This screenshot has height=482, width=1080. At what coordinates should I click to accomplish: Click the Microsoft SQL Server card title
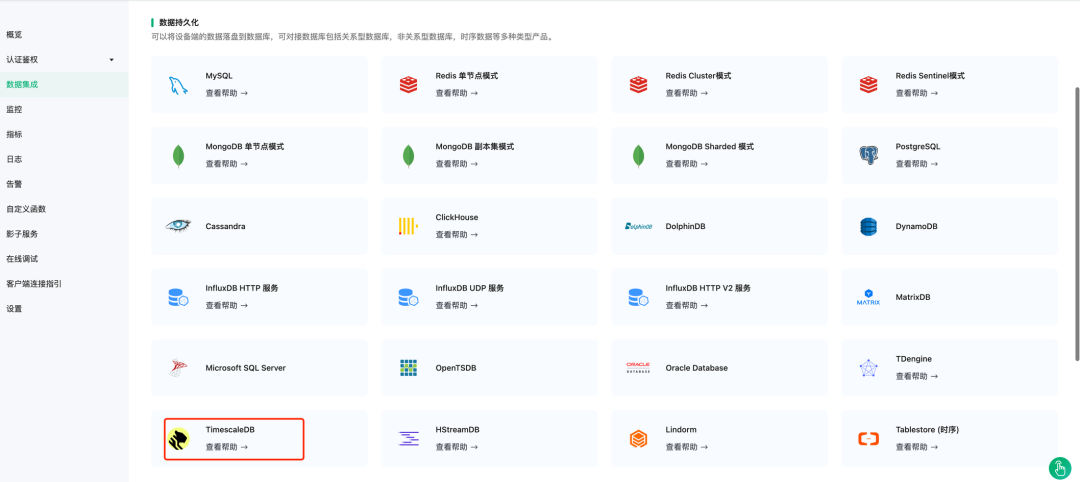coord(245,368)
